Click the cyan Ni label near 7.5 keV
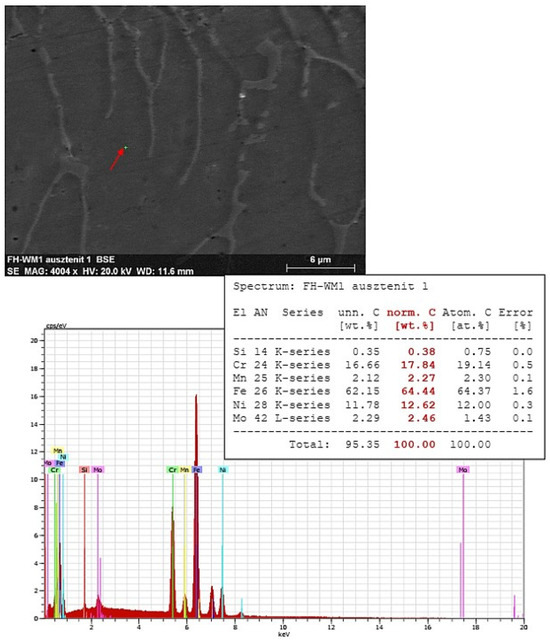This screenshot has height=642, width=550. click(223, 470)
